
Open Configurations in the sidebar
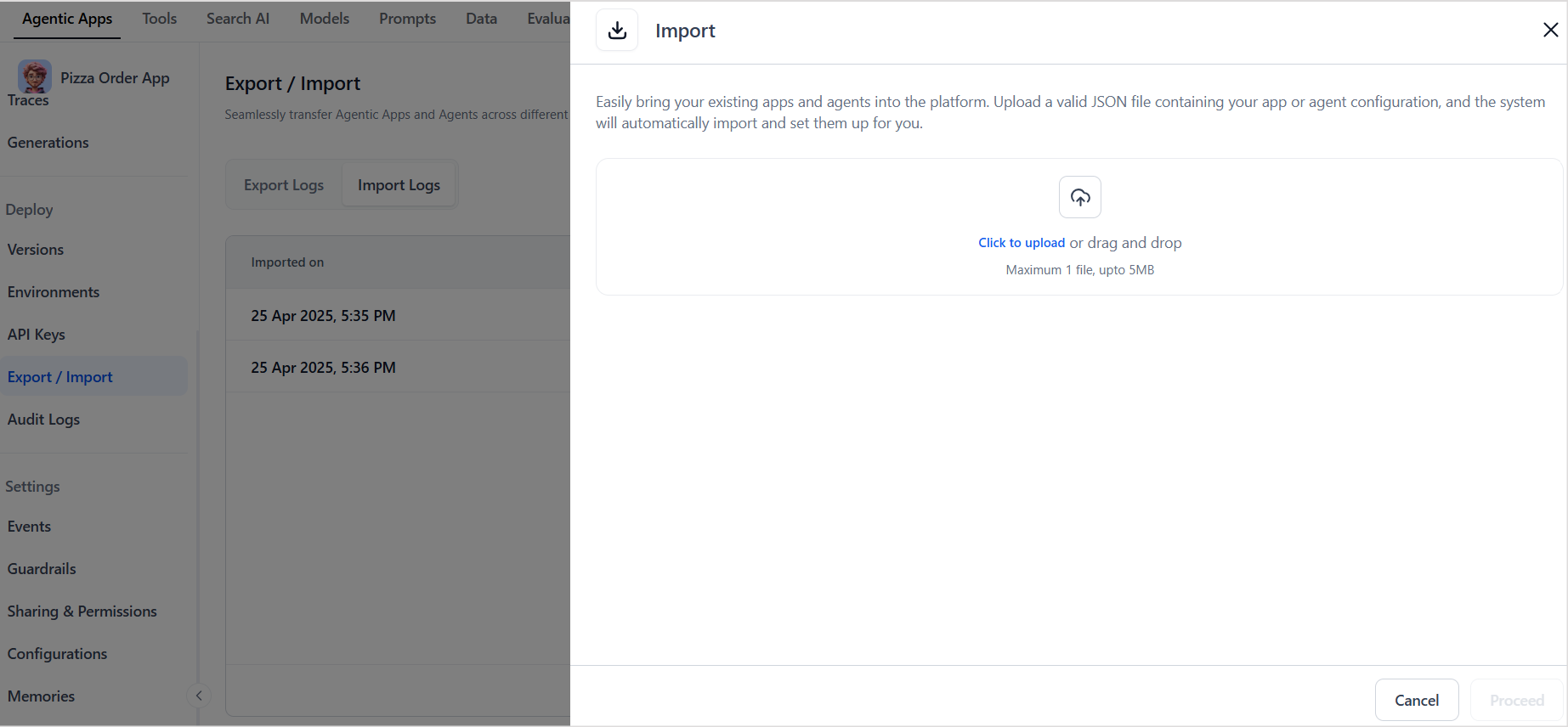click(x=58, y=654)
